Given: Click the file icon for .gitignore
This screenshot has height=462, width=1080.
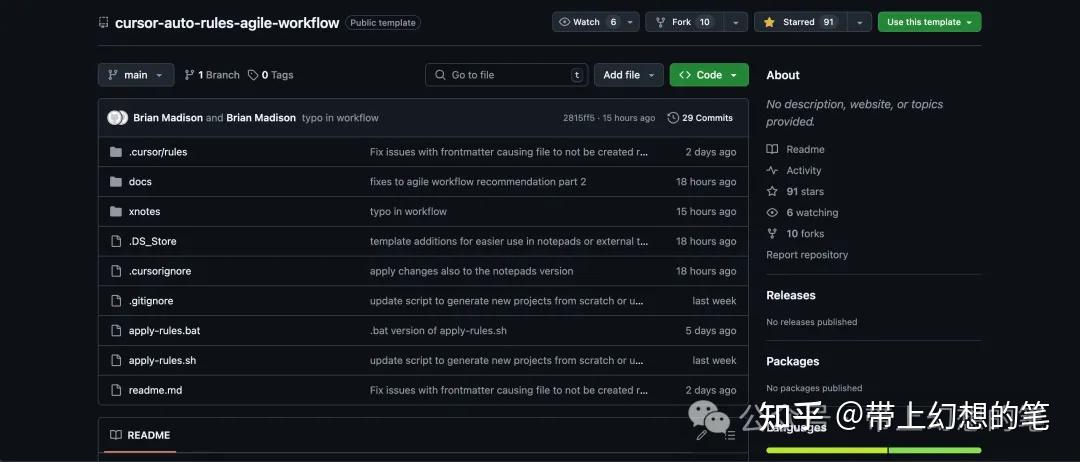Looking at the screenshot, I should pyautogui.click(x=116, y=301).
